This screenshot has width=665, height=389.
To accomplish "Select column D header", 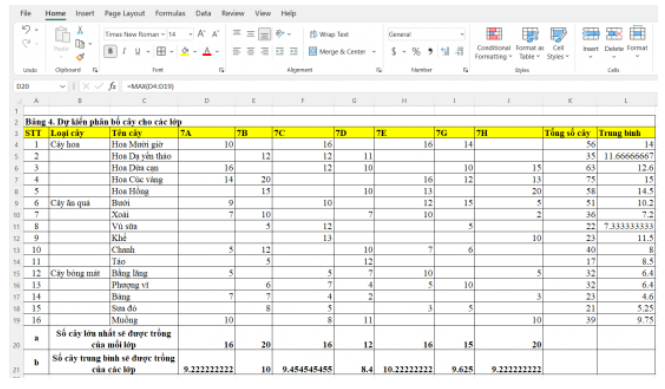I will click(x=207, y=101).
